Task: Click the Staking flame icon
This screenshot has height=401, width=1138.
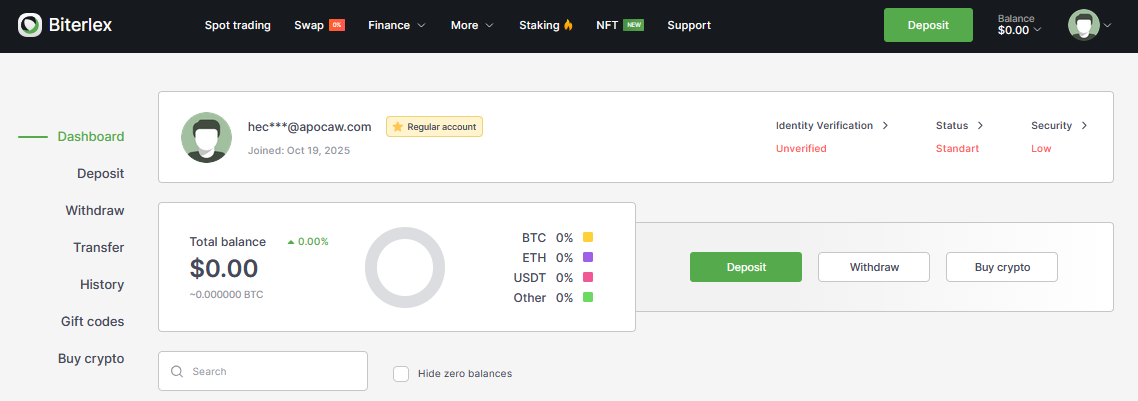Action: pos(569,25)
